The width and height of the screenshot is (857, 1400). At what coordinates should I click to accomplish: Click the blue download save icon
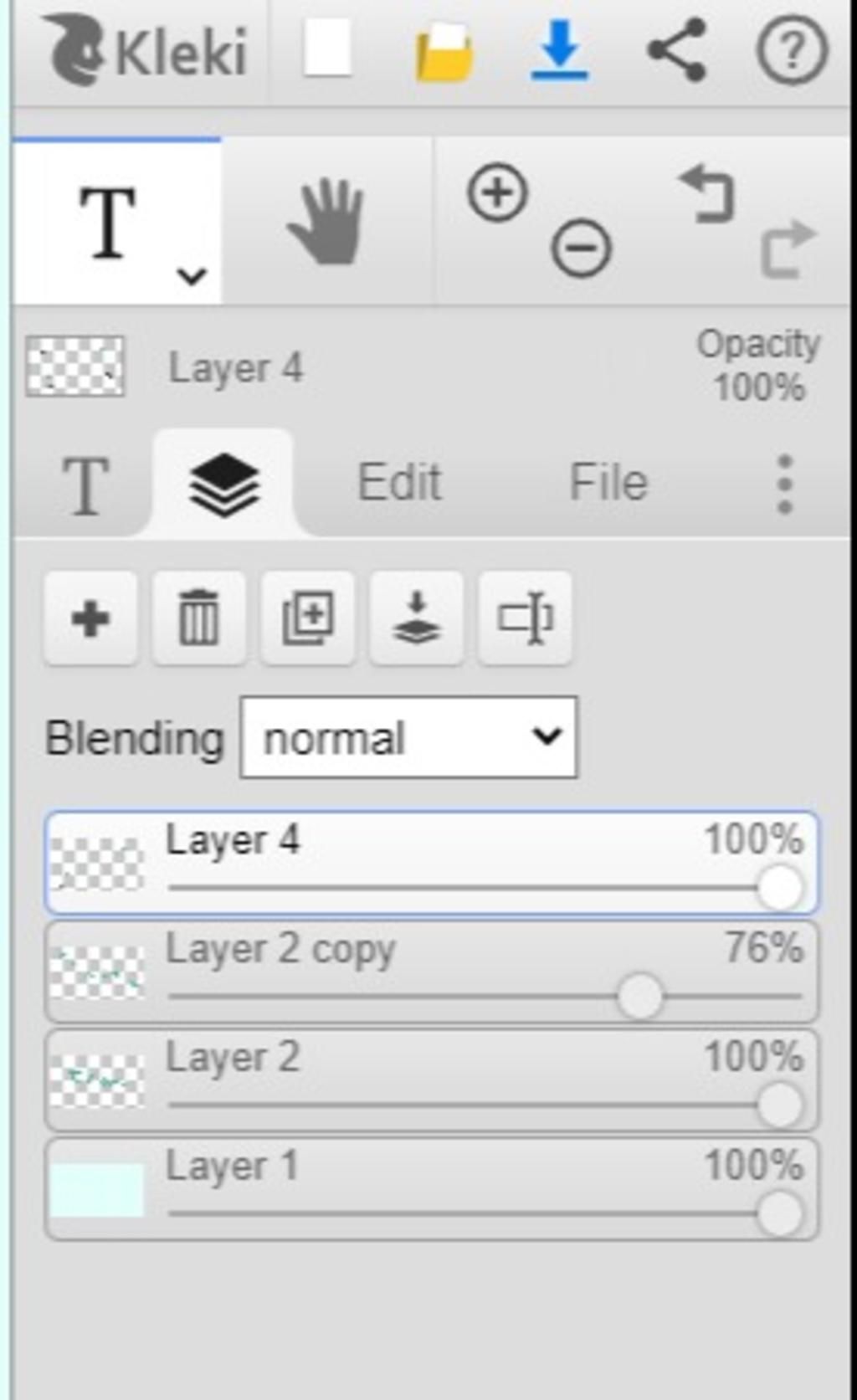(559, 51)
